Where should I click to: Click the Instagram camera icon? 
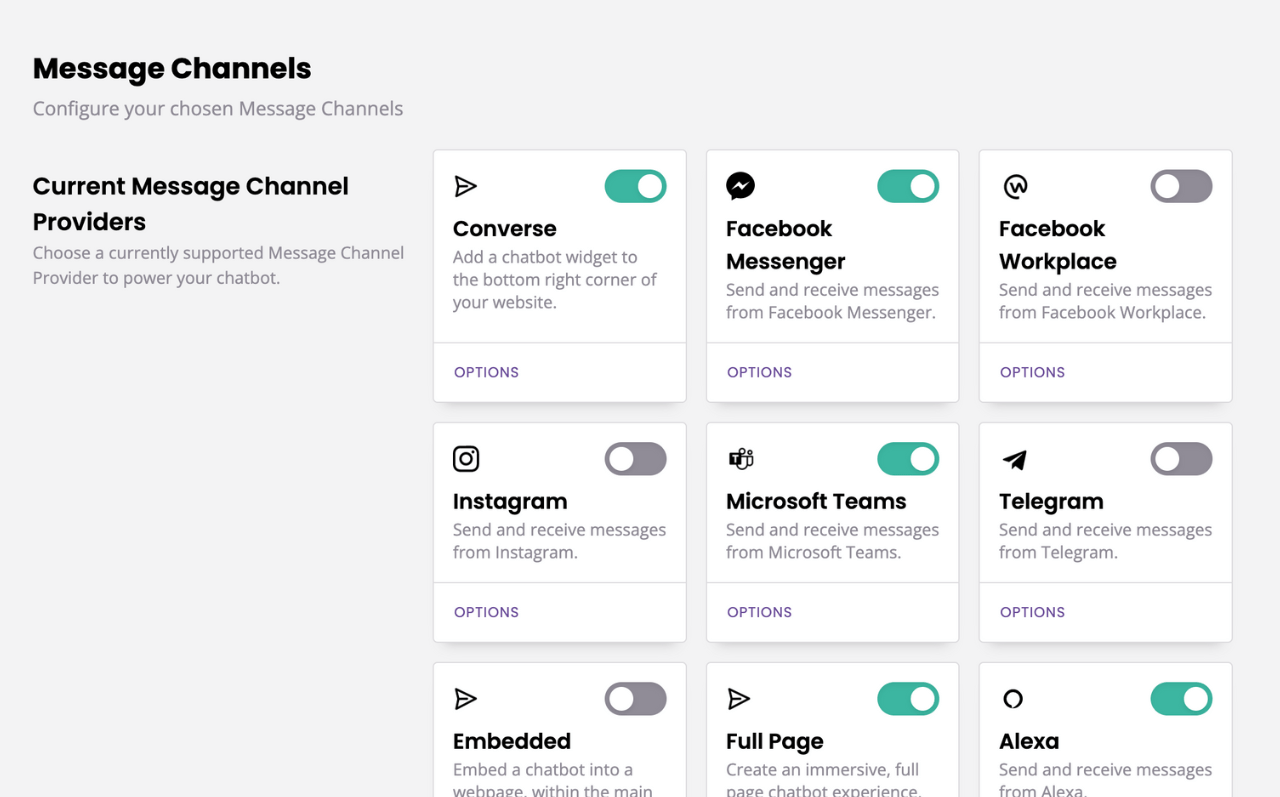pos(466,458)
